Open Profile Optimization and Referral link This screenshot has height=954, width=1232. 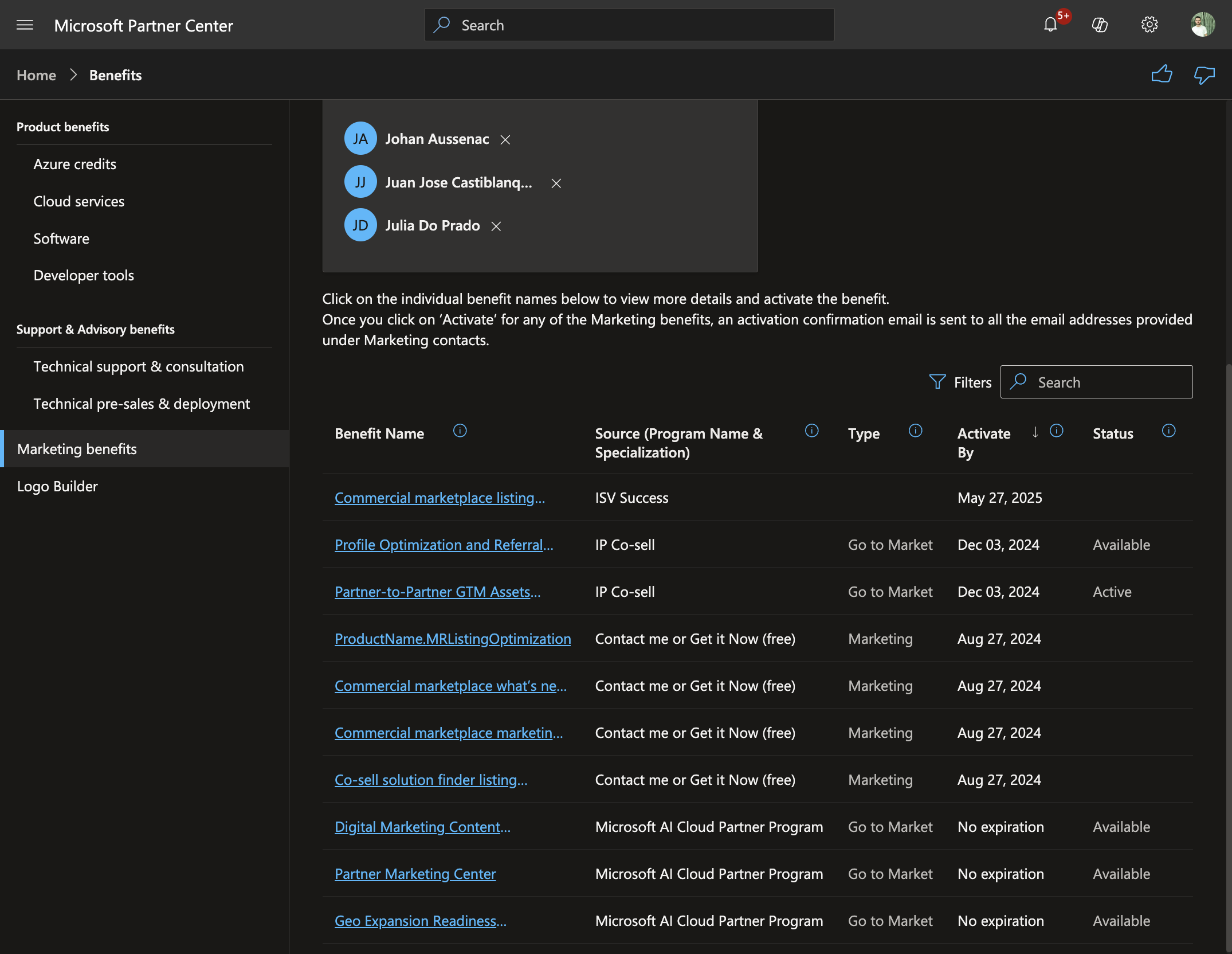click(444, 545)
